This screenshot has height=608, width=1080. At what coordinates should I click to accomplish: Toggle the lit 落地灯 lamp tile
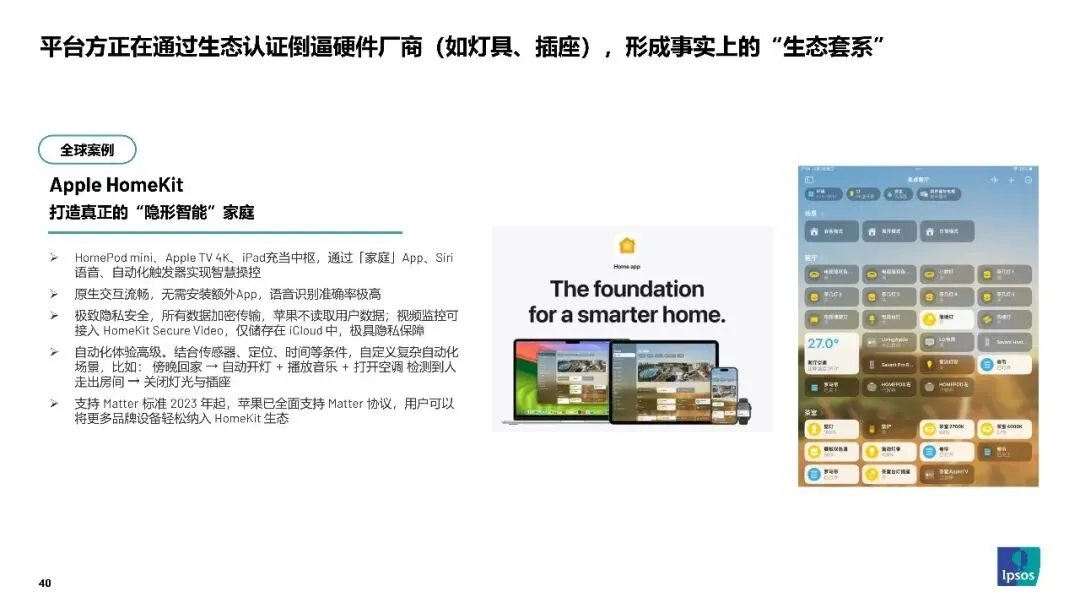pos(947,319)
